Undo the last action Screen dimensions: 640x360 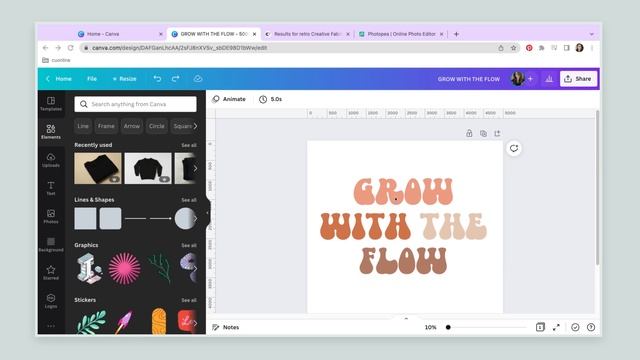pos(157,79)
